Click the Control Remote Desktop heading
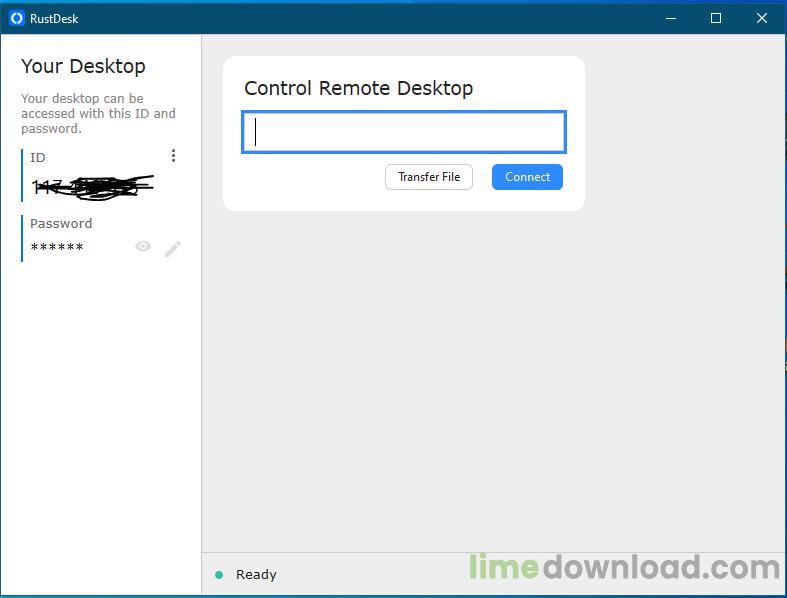Screen dimensions: 787x598 point(358,88)
